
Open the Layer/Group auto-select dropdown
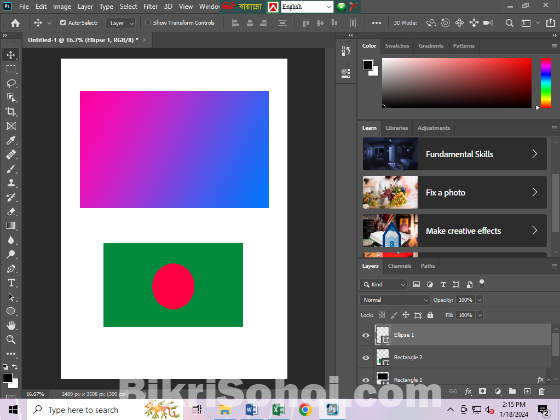[121, 23]
